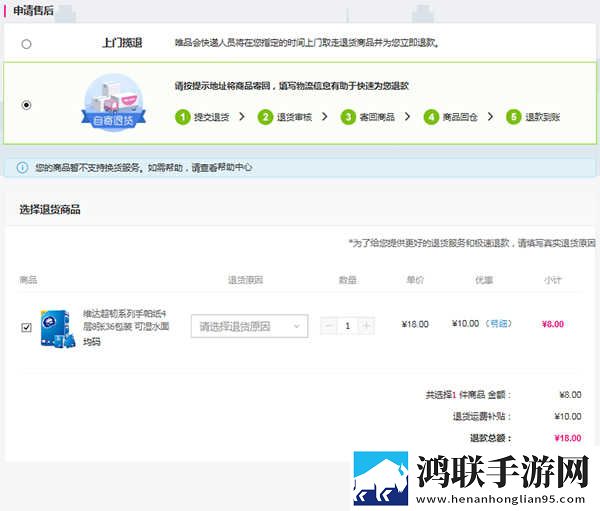Click the 退货原因 column header
This screenshot has height=511, width=600.
pyautogui.click(x=246, y=280)
